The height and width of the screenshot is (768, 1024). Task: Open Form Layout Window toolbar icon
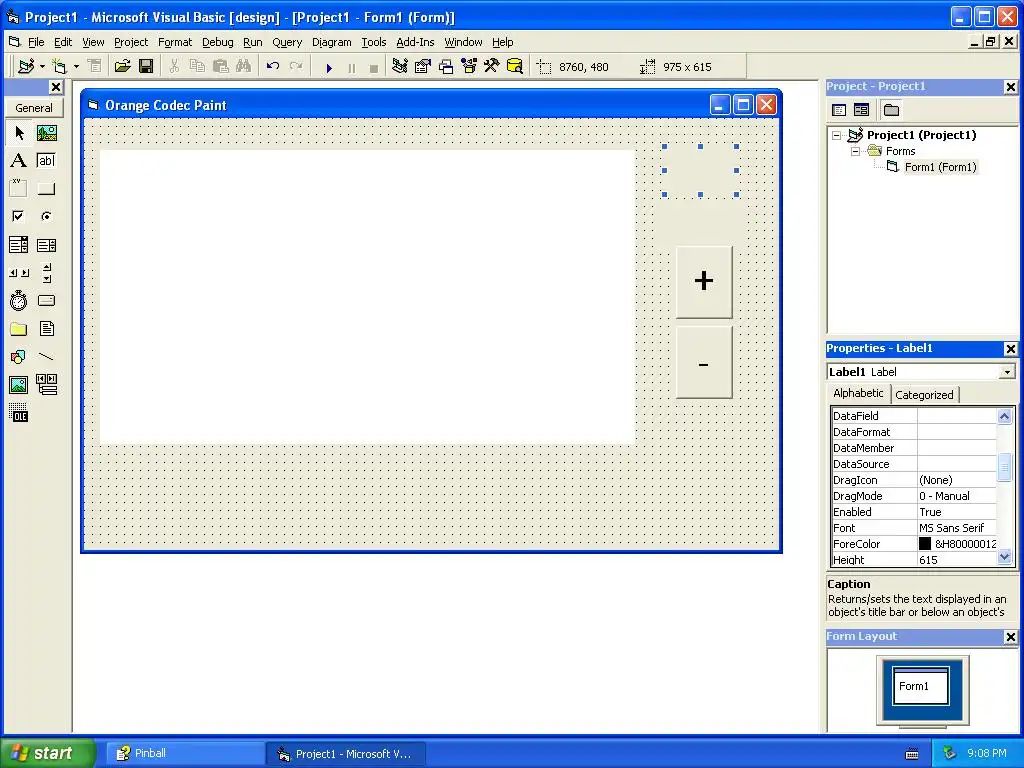(x=446, y=67)
